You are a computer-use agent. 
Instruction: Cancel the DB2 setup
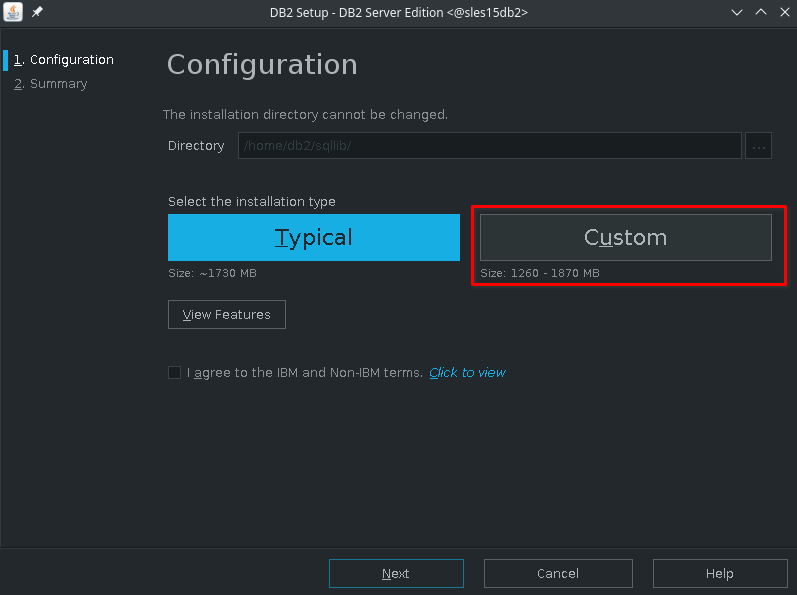pyautogui.click(x=558, y=574)
